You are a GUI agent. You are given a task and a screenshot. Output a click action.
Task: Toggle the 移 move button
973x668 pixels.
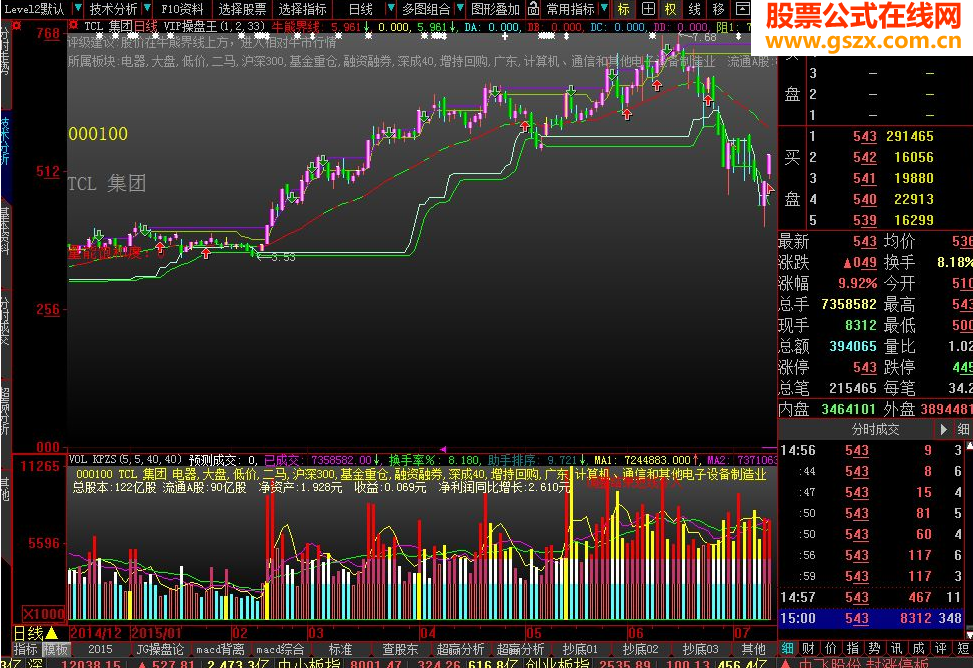coord(718,9)
